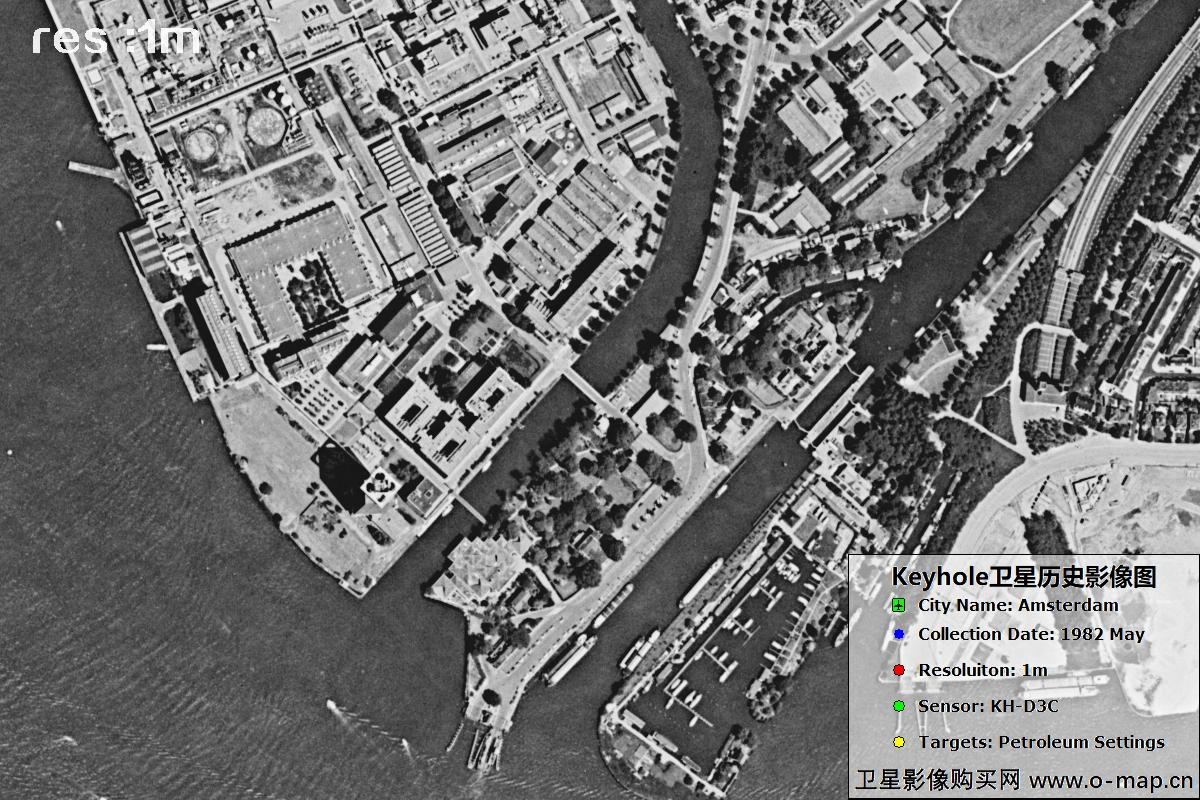The image size is (1200, 800).
Task: Click the Keyhole卫星历史影像图 legend title
Action: tap(1023, 577)
